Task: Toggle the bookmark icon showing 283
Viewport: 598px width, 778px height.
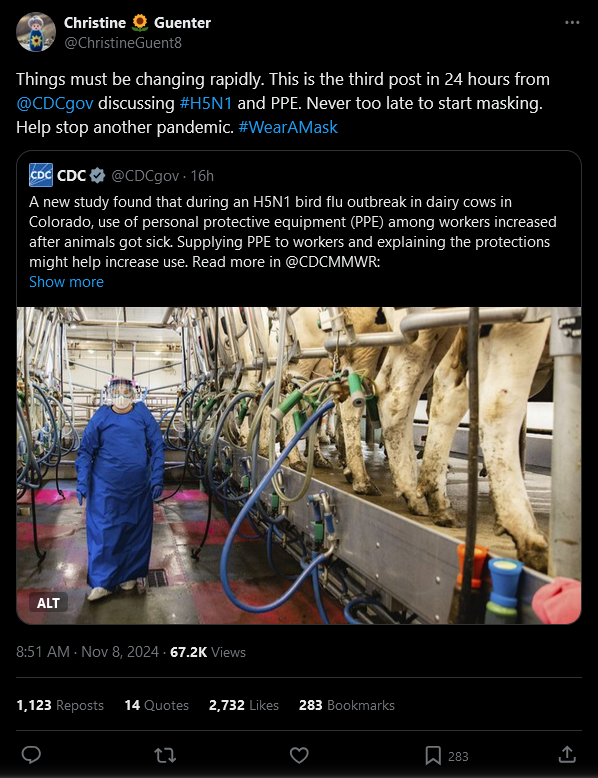Action: [x=433, y=756]
